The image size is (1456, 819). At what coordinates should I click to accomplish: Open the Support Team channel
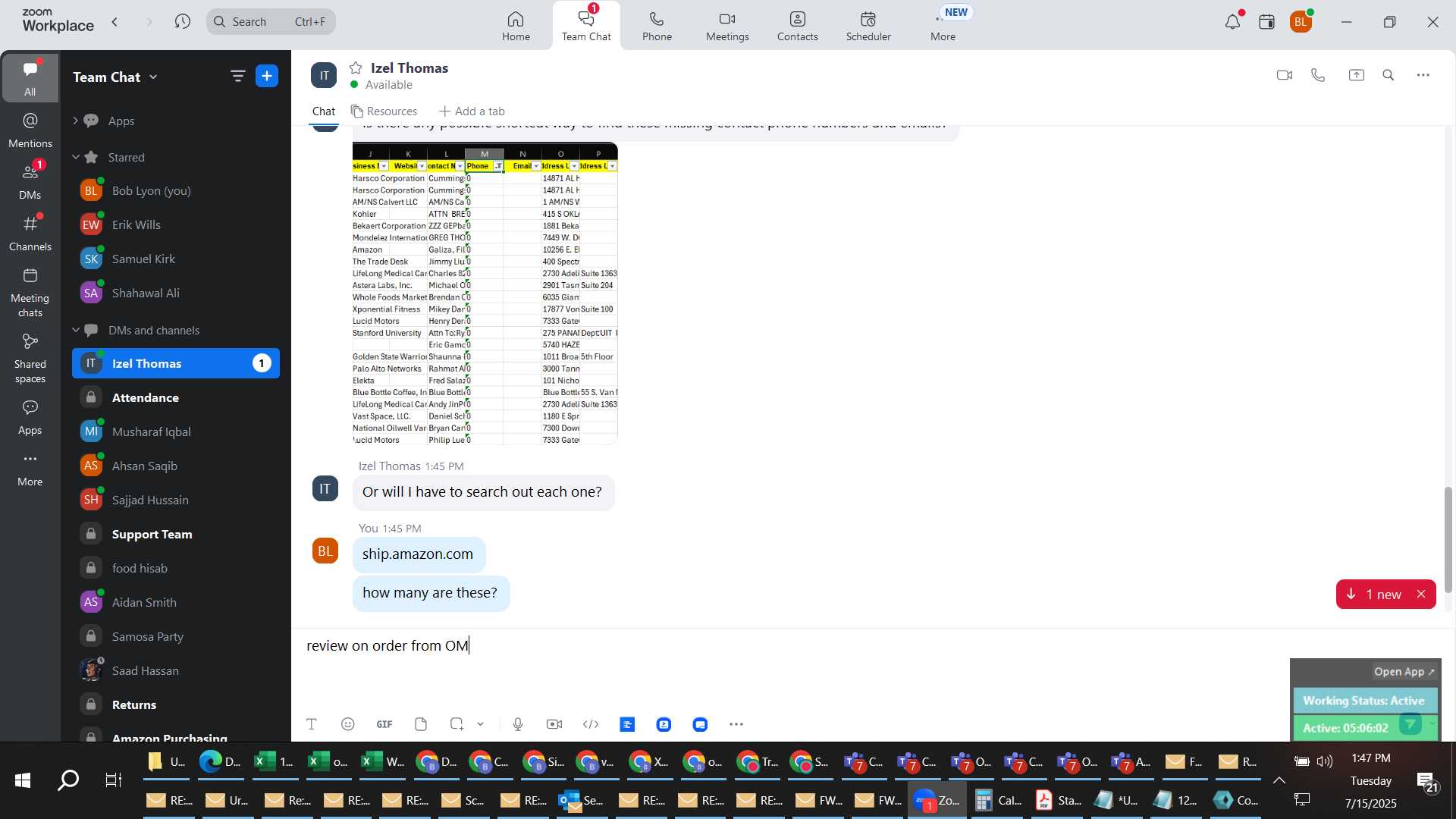click(x=176, y=534)
